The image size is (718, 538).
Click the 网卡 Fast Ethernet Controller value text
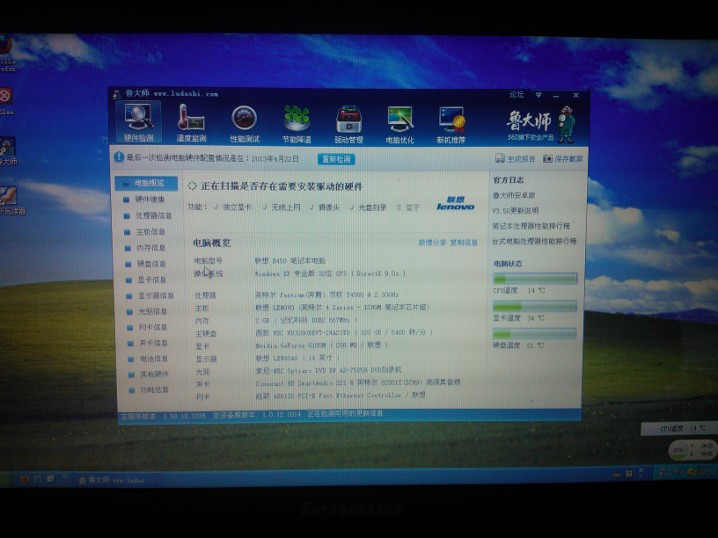click(x=341, y=395)
